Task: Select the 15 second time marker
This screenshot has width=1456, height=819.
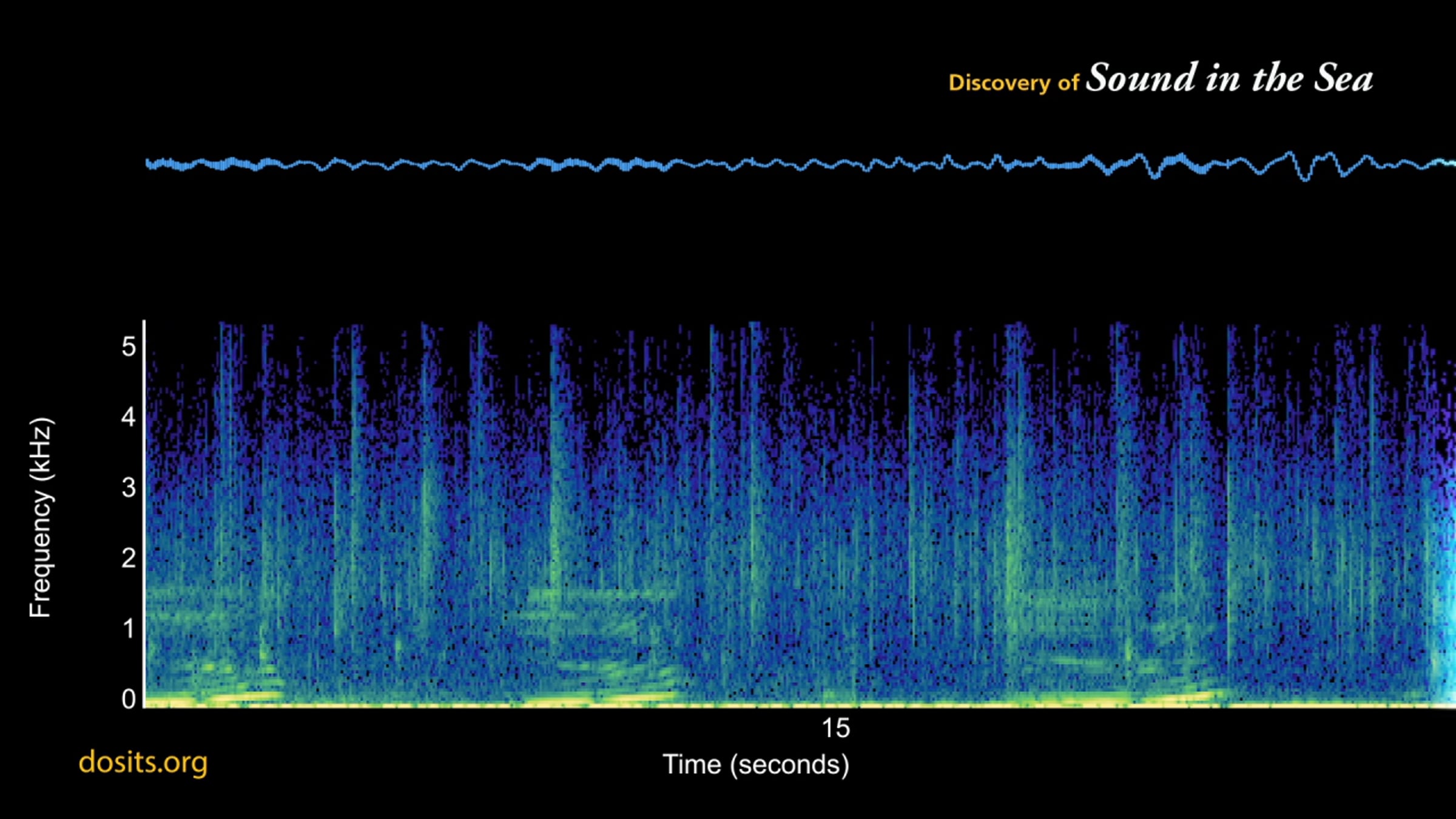Action: click(835, 728)
